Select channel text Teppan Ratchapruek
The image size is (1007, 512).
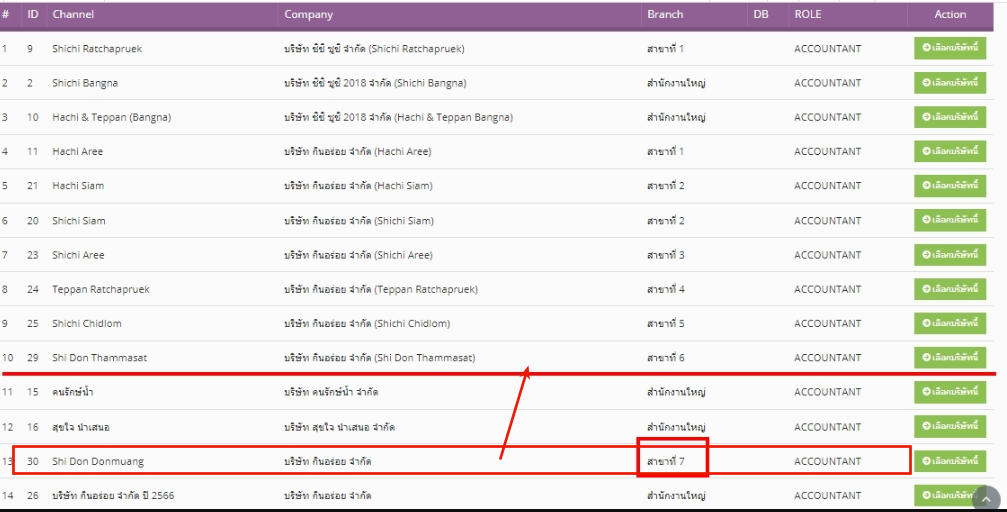(101, 289)
